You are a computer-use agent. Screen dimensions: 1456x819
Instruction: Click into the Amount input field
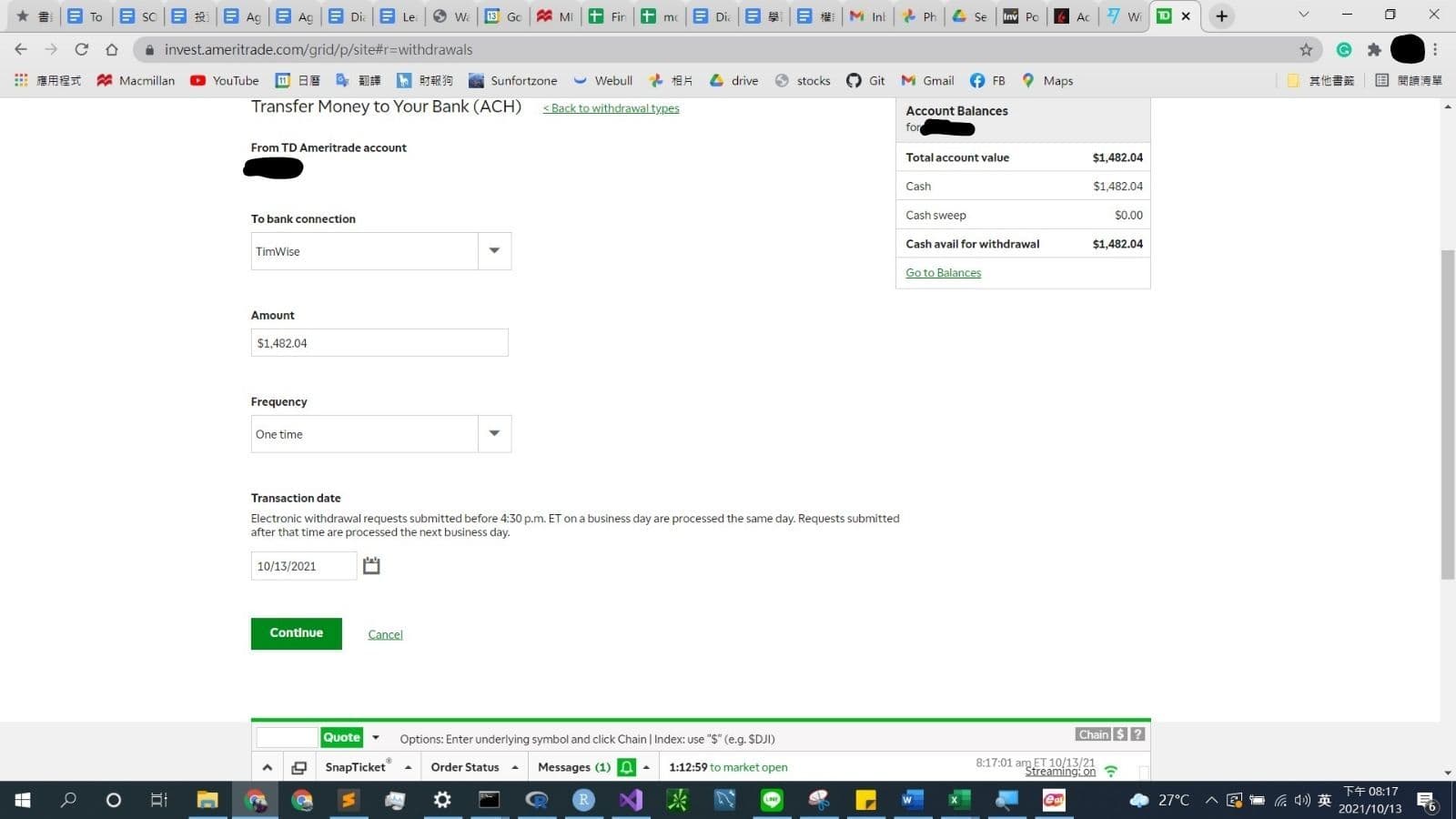click(379, 343)
